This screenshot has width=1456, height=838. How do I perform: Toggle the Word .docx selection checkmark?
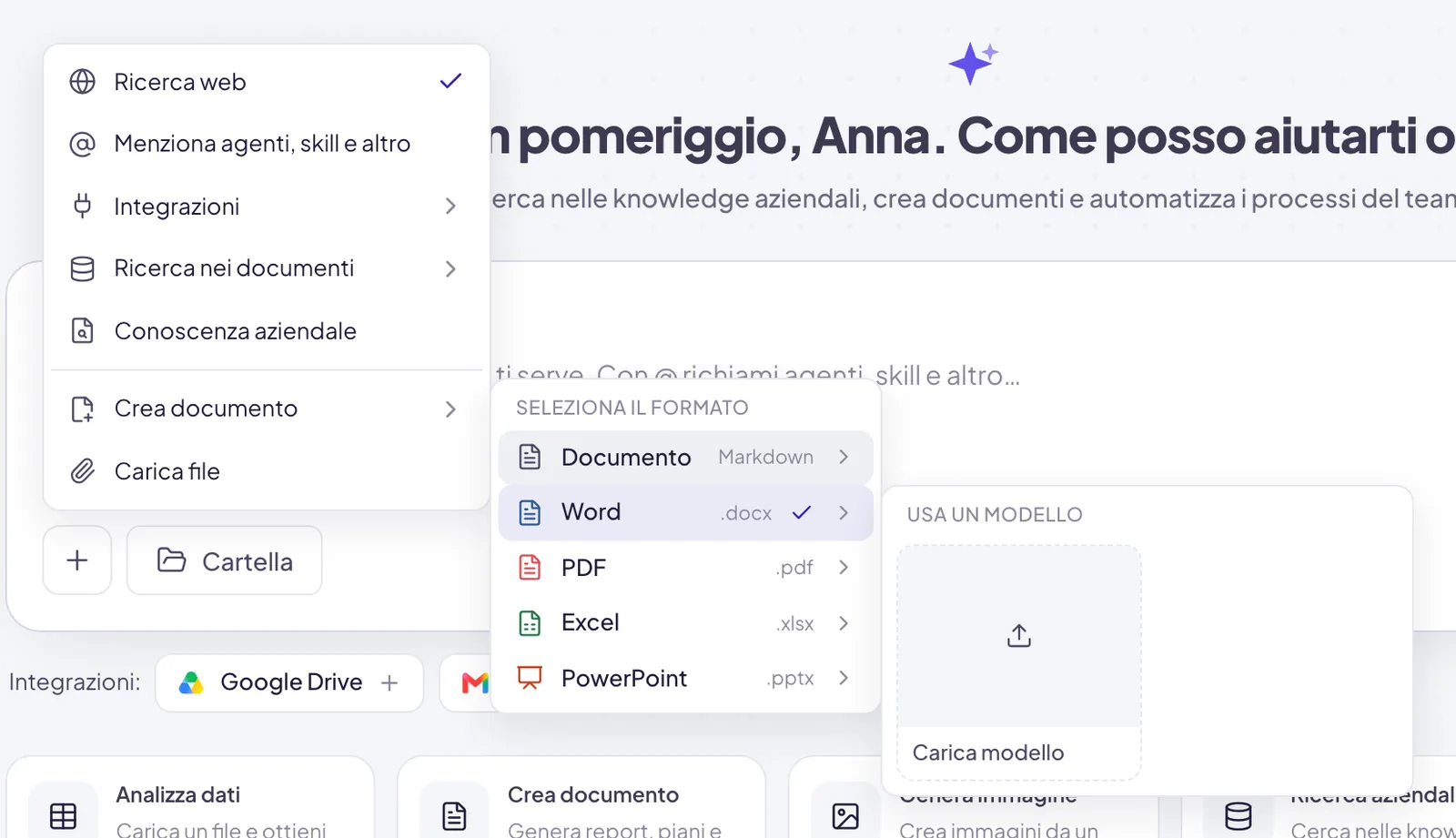802,512
